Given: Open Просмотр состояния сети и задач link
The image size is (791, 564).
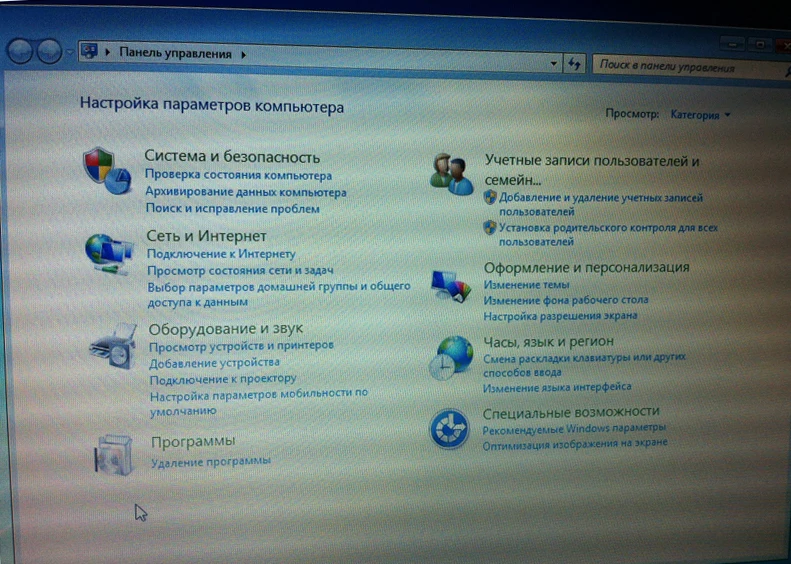Looking at the screenshot, I should [240, 270].
